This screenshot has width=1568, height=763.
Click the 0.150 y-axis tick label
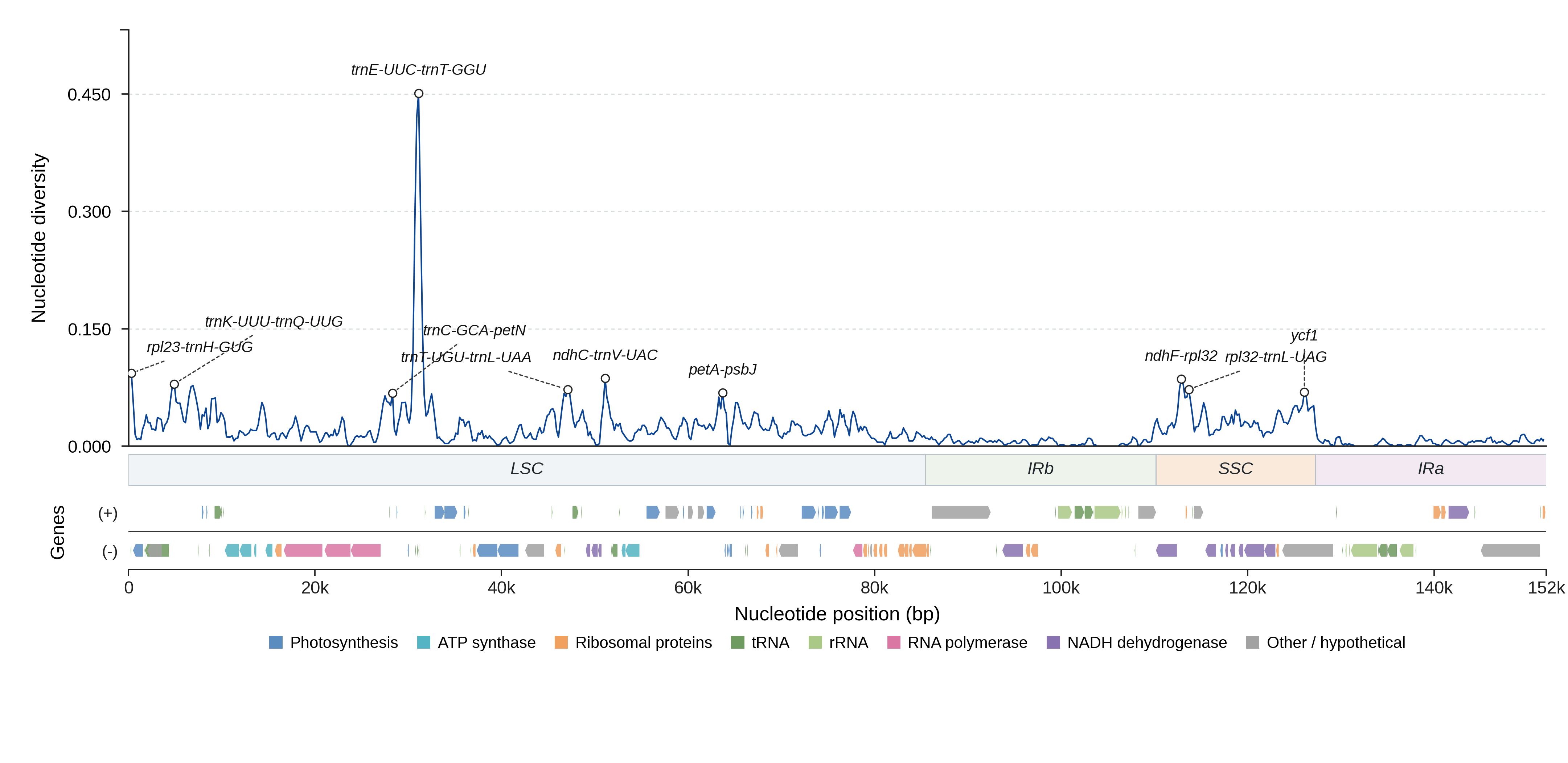click(90, 330)
